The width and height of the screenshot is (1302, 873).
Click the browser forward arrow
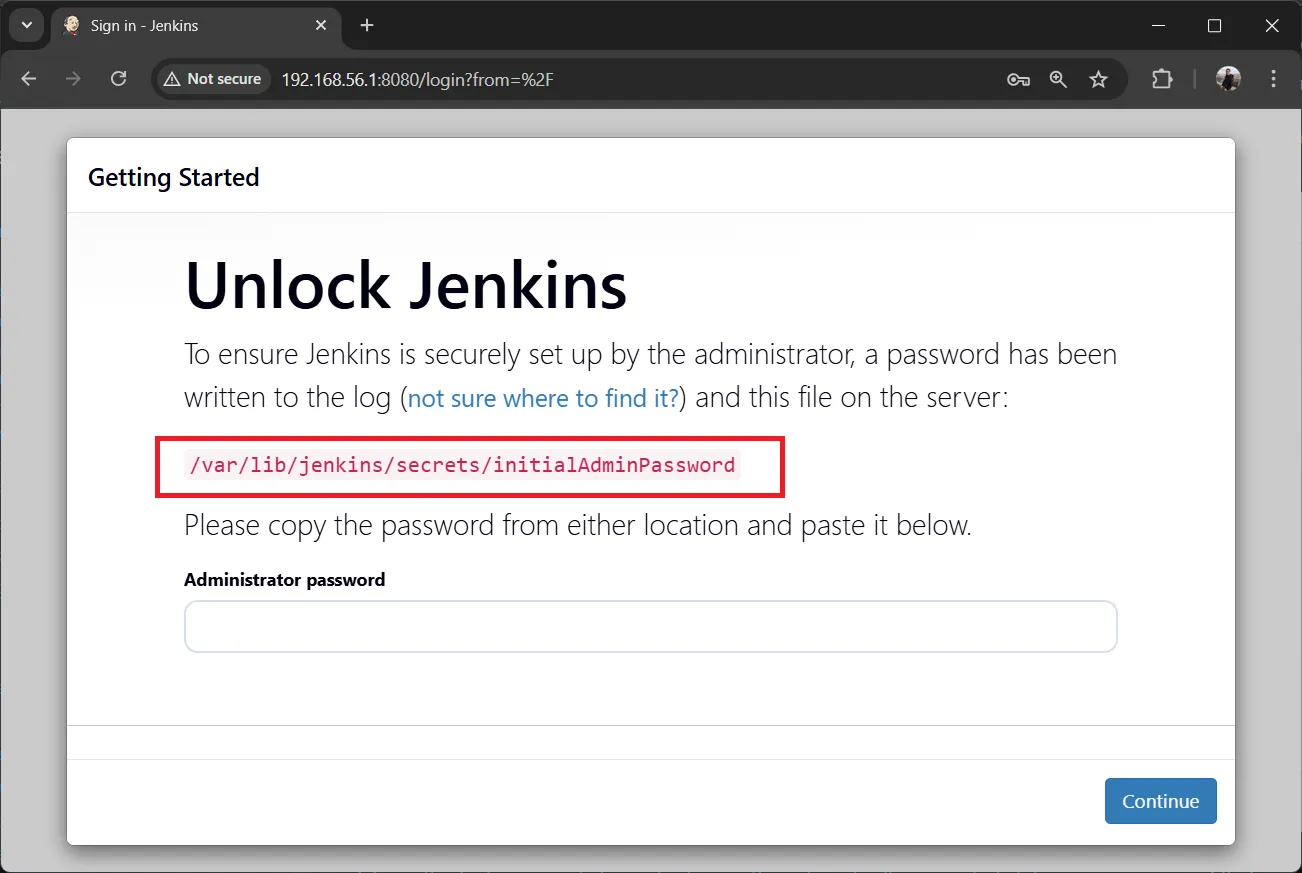(73, 78)
